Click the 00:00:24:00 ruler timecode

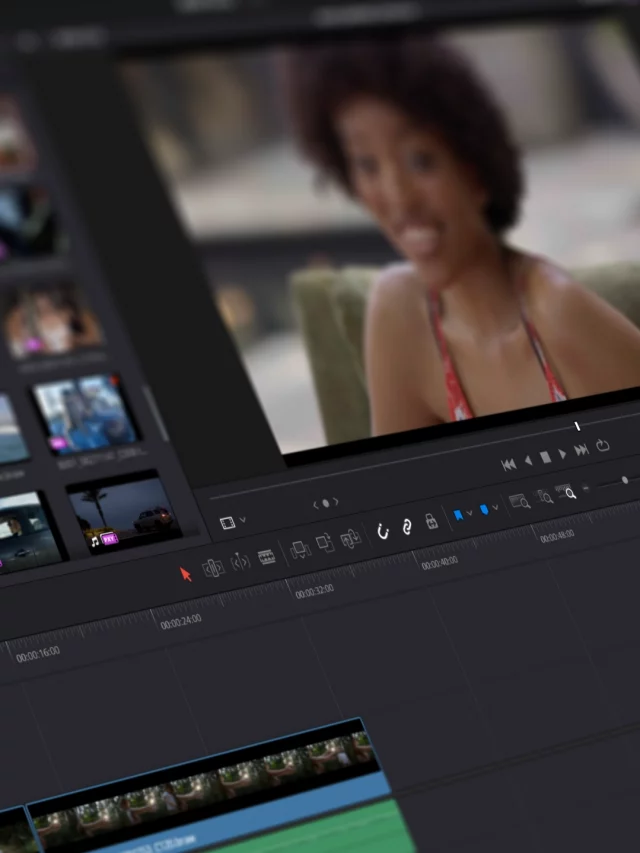click(181, 622)
